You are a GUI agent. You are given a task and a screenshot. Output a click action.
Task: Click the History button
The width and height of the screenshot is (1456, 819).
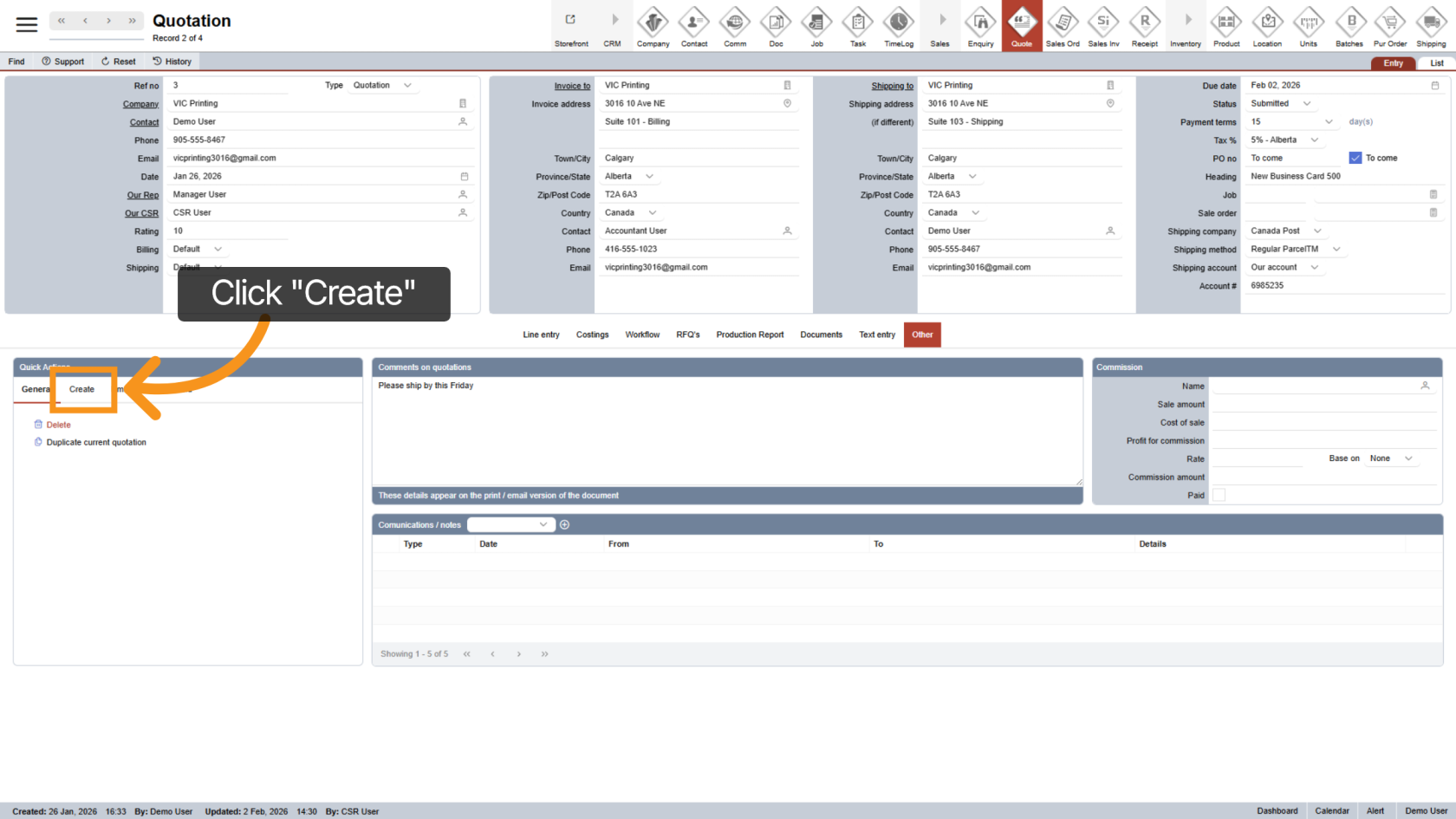tap(172, 62)
